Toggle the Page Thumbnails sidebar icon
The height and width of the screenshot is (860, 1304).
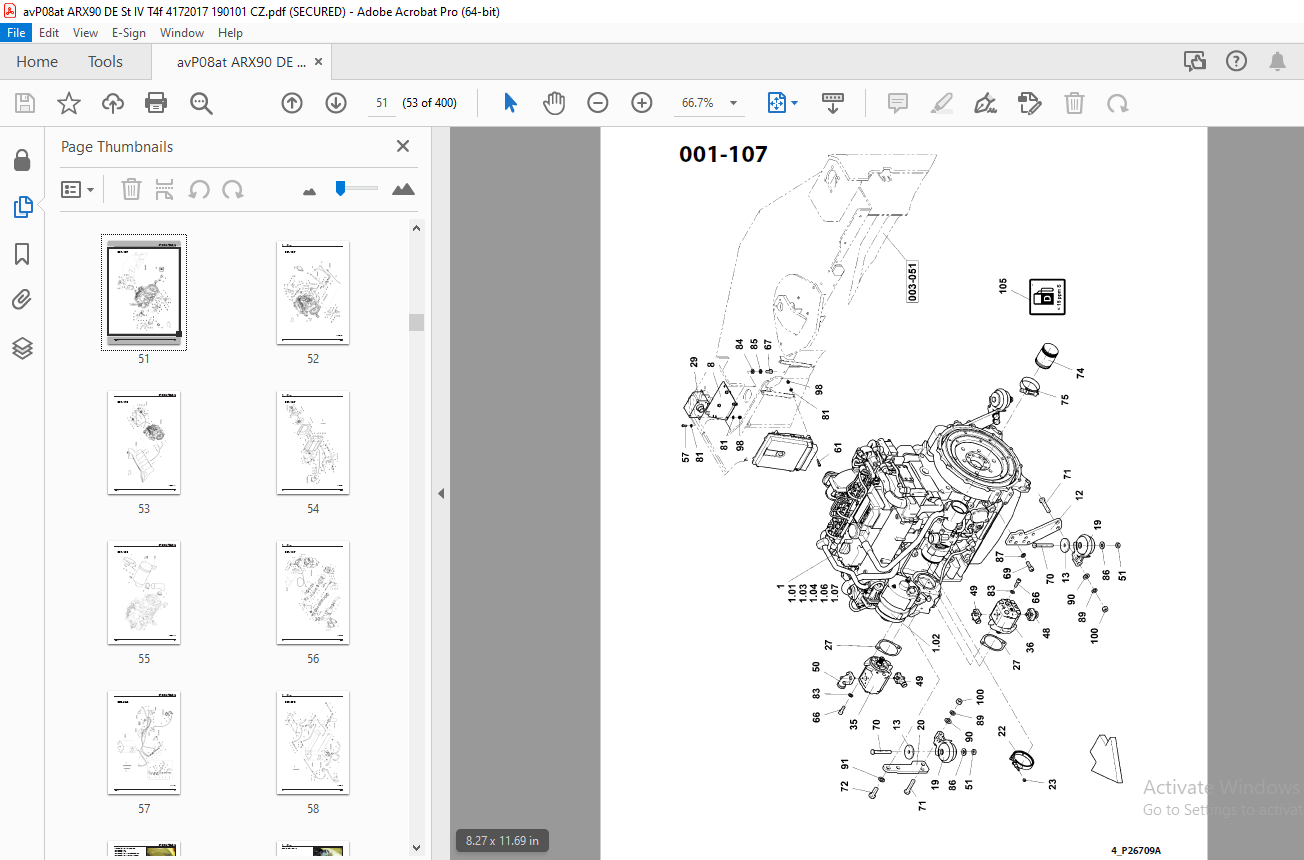point(22,207)
